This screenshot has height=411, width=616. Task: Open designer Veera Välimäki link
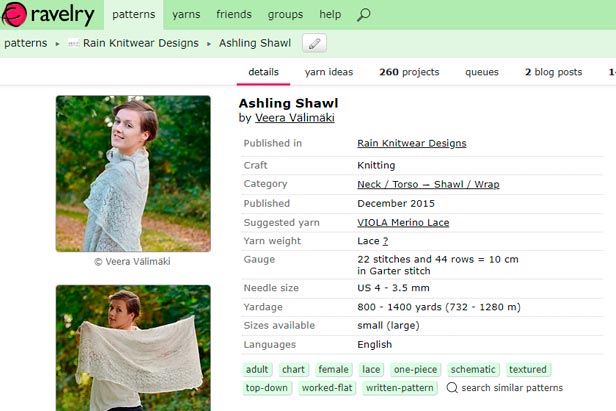(295, 118)
